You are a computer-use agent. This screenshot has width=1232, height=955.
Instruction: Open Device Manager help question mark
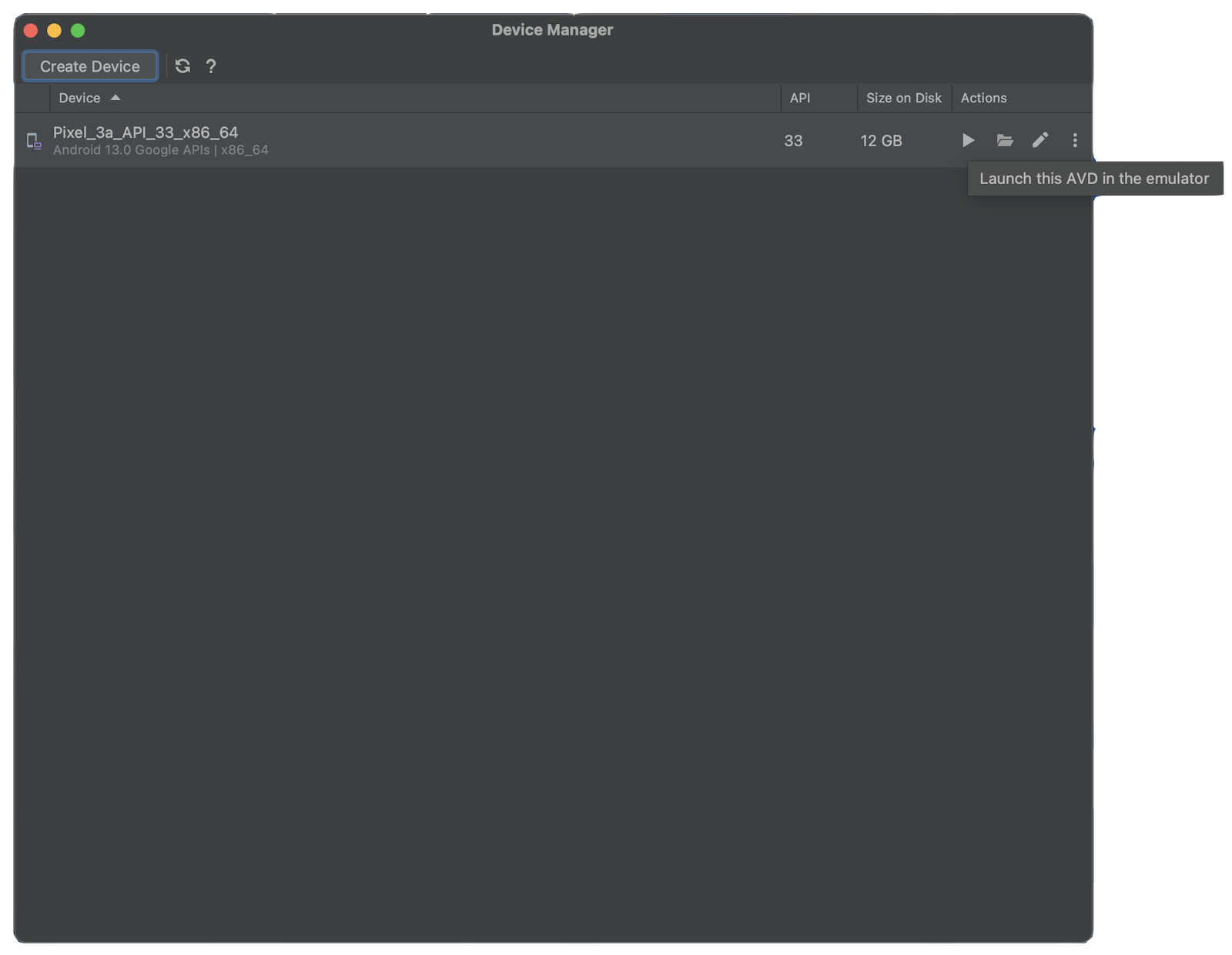(211, 66)
